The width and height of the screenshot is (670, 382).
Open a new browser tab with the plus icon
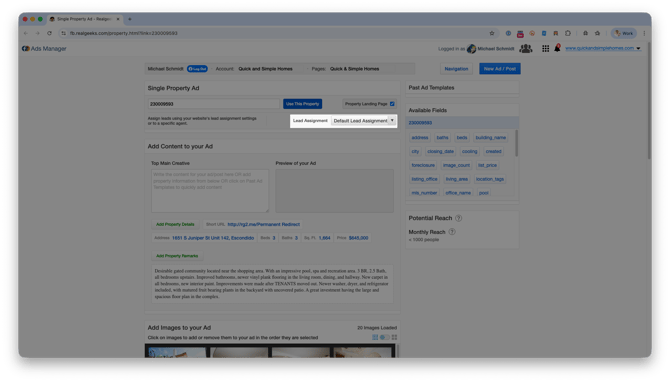click(130, 19)
